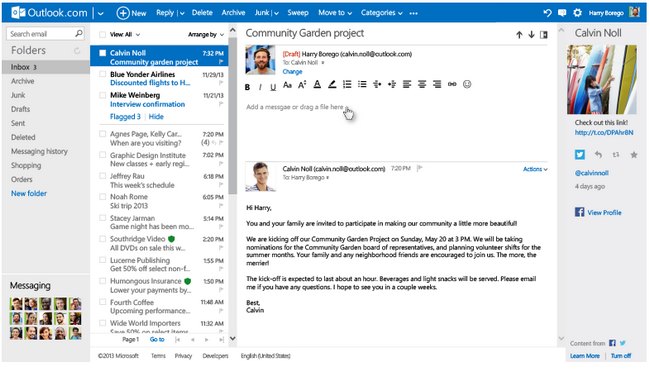Tick the Calvin Noll message checkbox

coord(102,53)
